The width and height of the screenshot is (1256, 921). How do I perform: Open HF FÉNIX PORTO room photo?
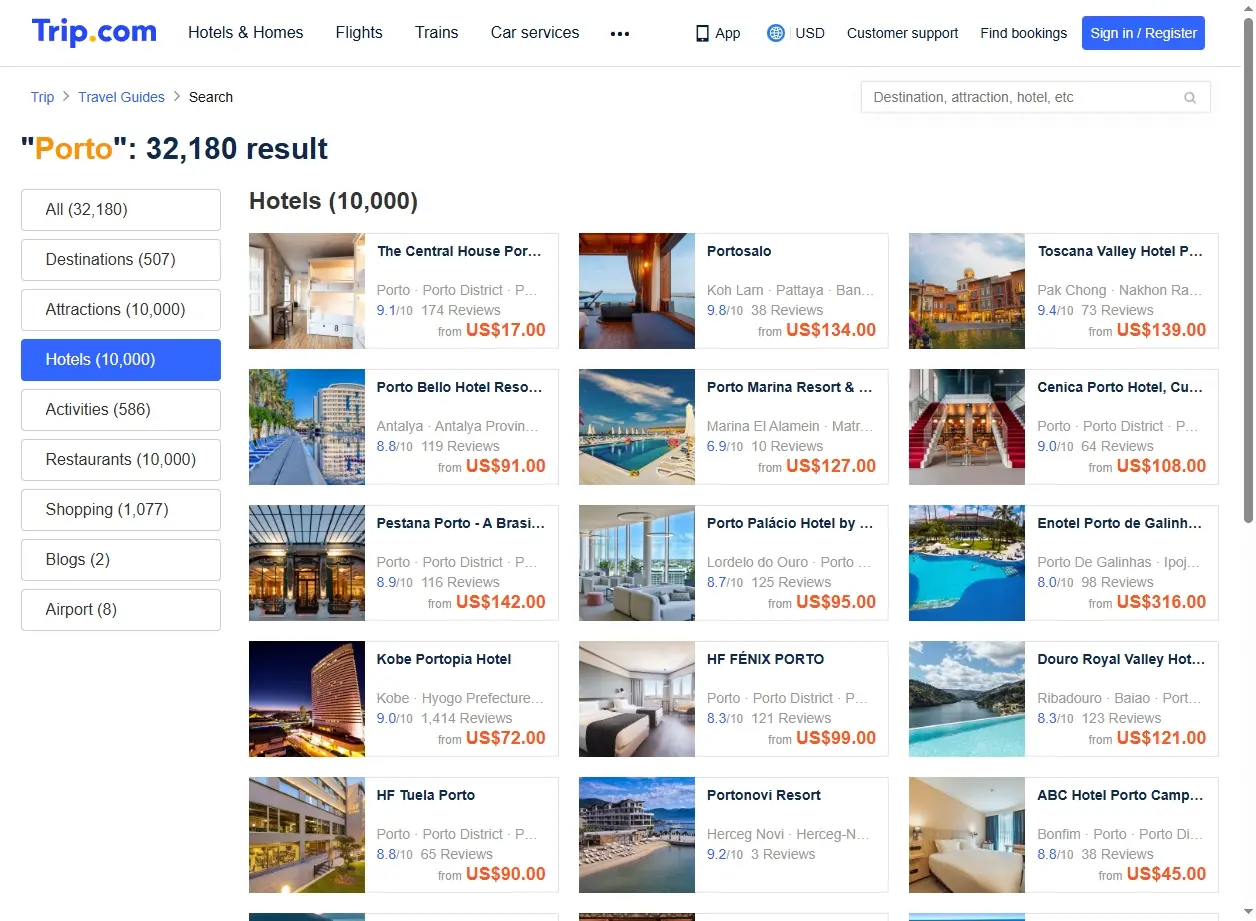(x=637, y=699)
